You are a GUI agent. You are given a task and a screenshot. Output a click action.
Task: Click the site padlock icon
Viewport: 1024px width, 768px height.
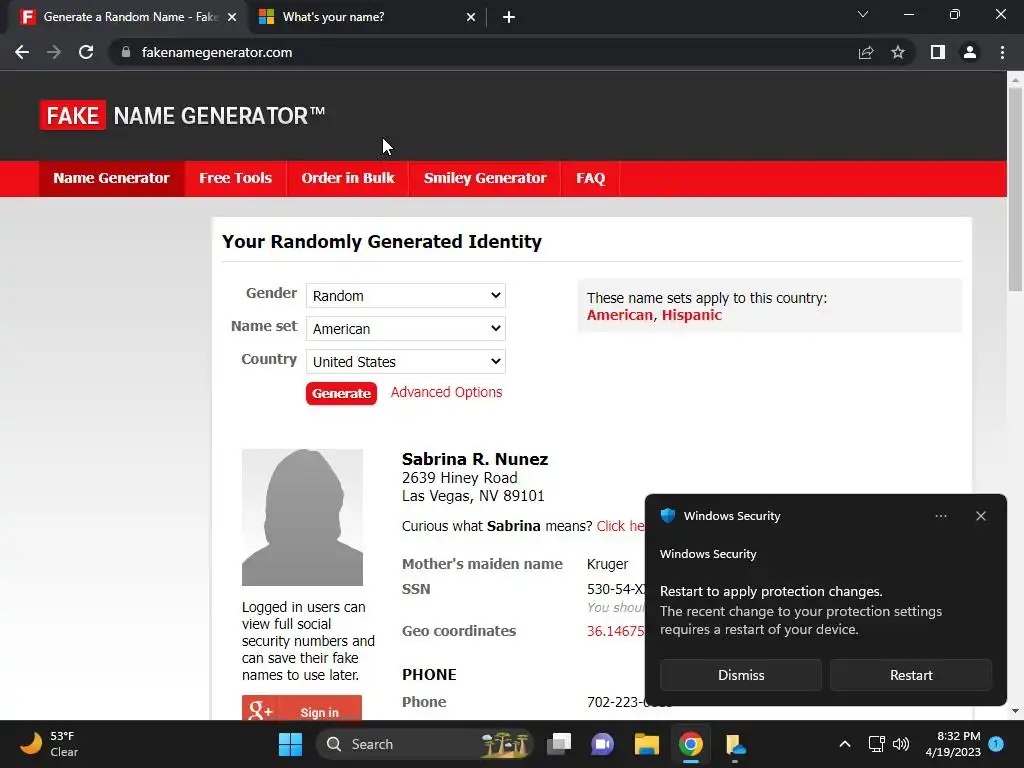tap(126, 52)
